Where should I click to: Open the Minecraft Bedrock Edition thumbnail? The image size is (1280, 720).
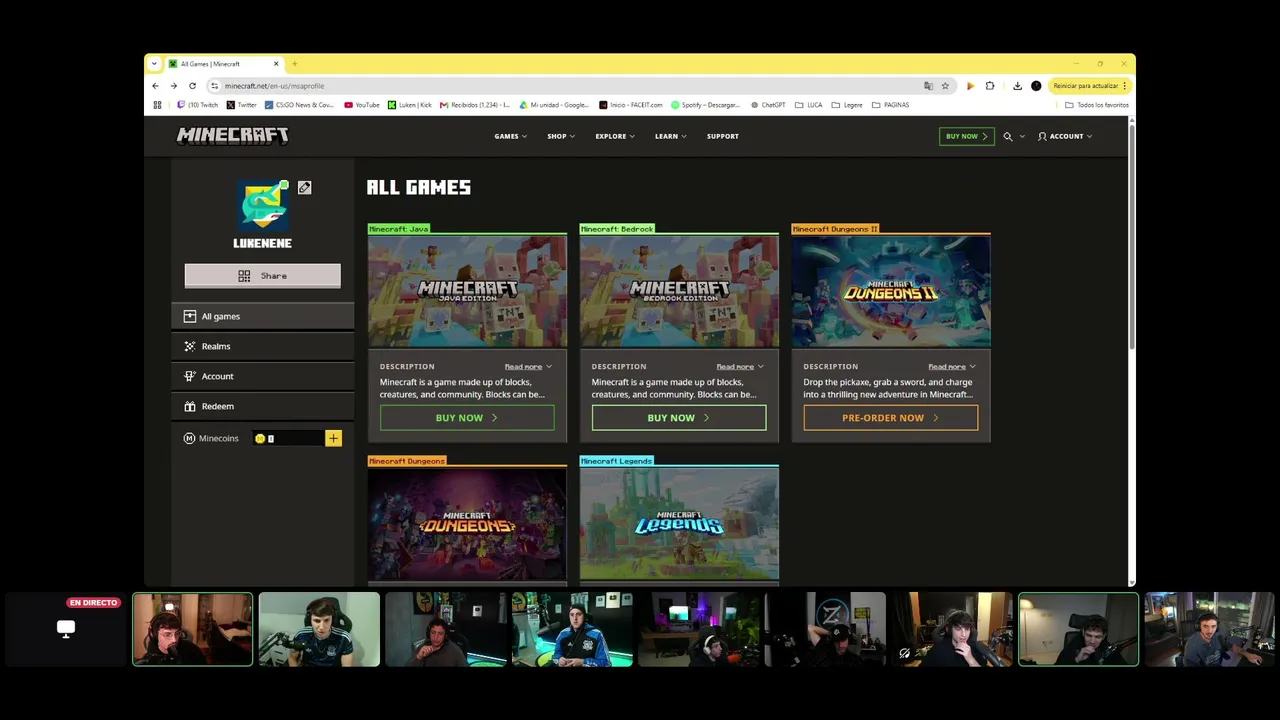point(679,291)
